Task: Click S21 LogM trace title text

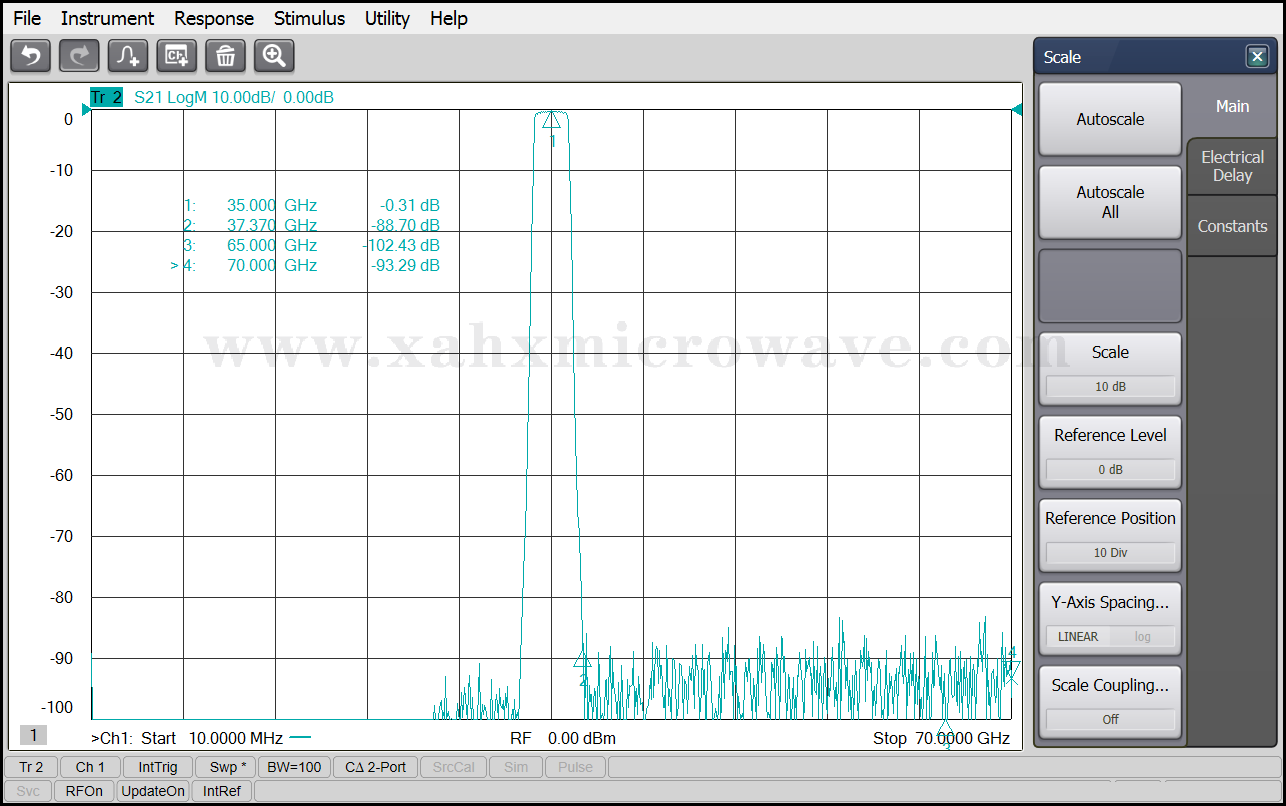Action: (x=234, y=97)
